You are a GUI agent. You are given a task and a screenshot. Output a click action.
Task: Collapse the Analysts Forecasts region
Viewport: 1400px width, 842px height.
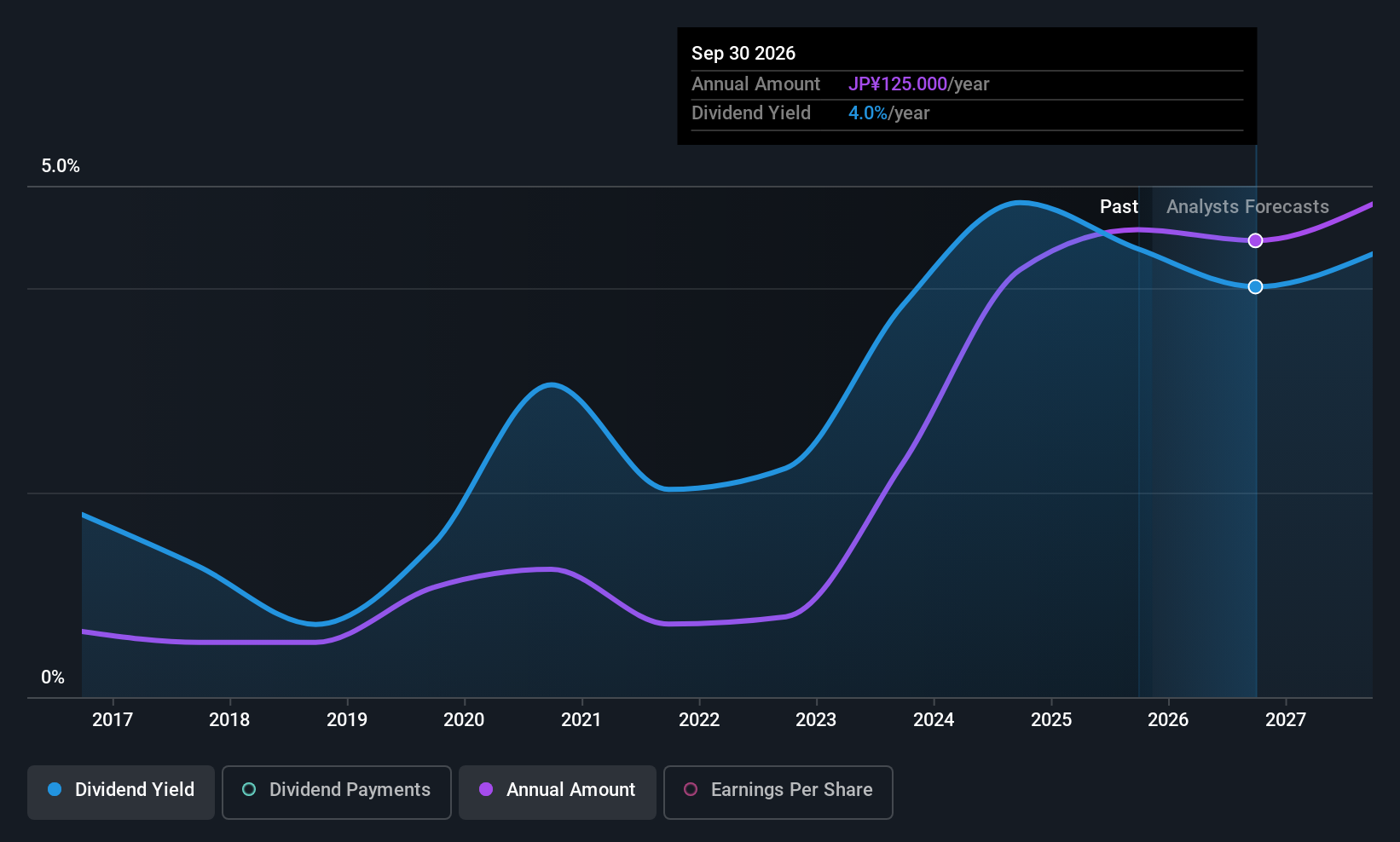(1247, 206)
